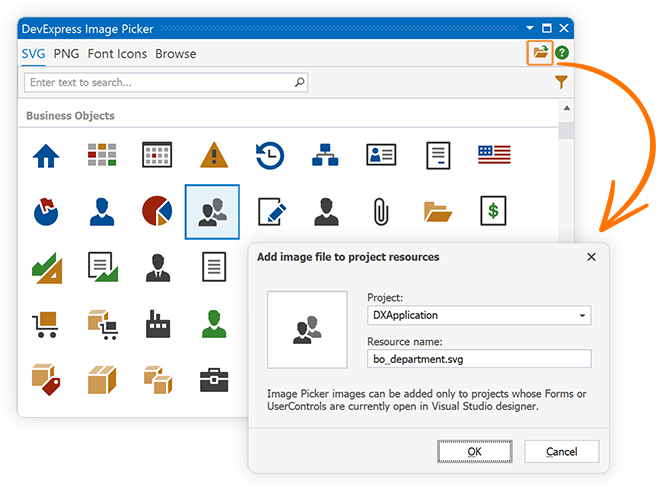Pick the green checkmark with ruler icon
This screenshot has height=490, width=656.
pyautogui.click(x=47, y=268)
